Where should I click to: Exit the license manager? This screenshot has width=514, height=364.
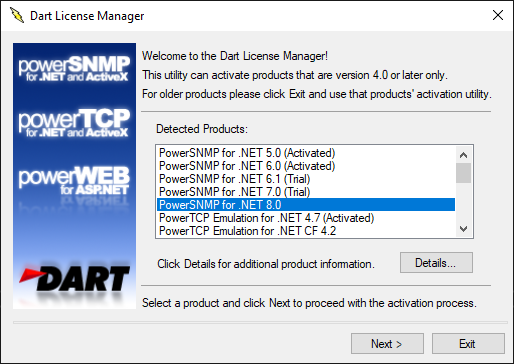point(468,343)
